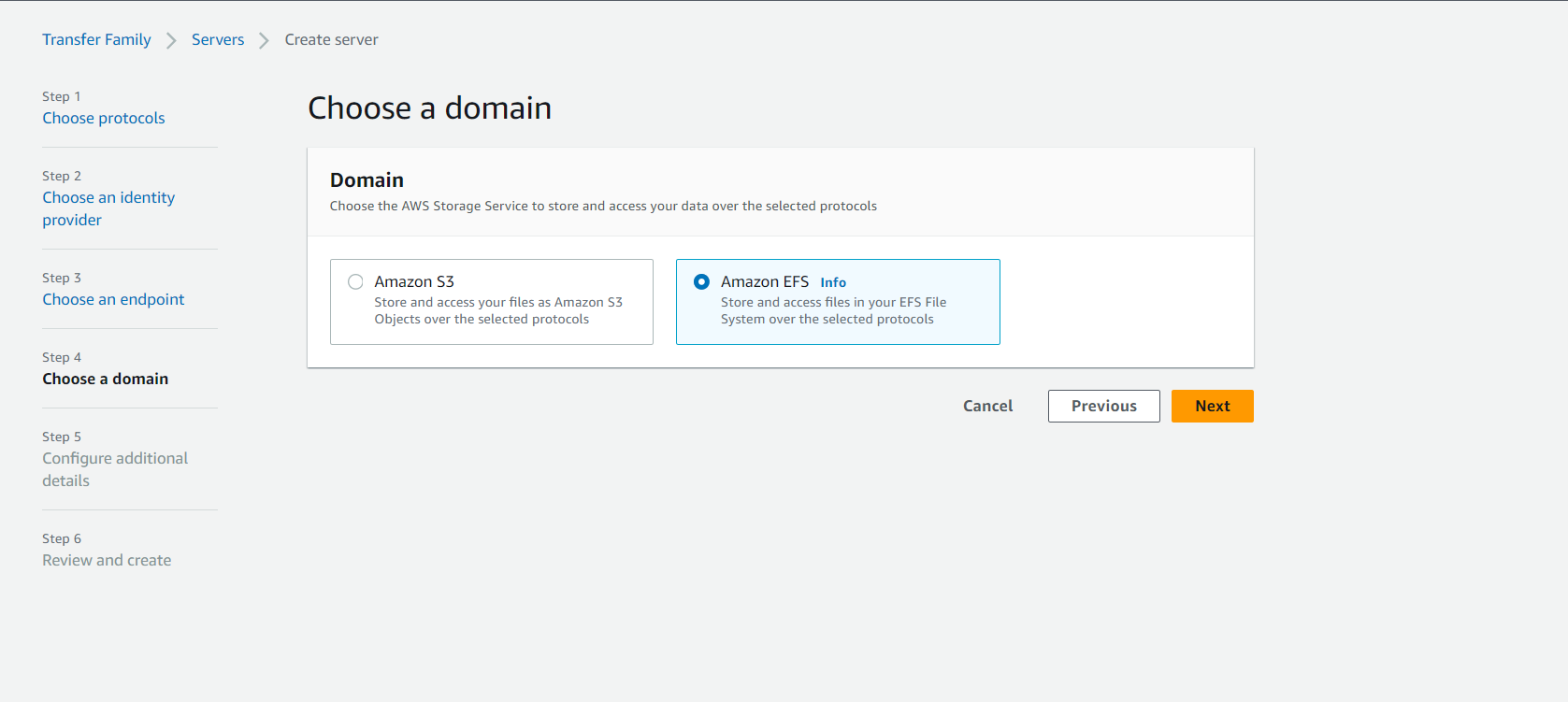The height and width of the screenshot is (702, 1568).
Task: Click the Create server breadcrumb text
Action: [331, 39]
